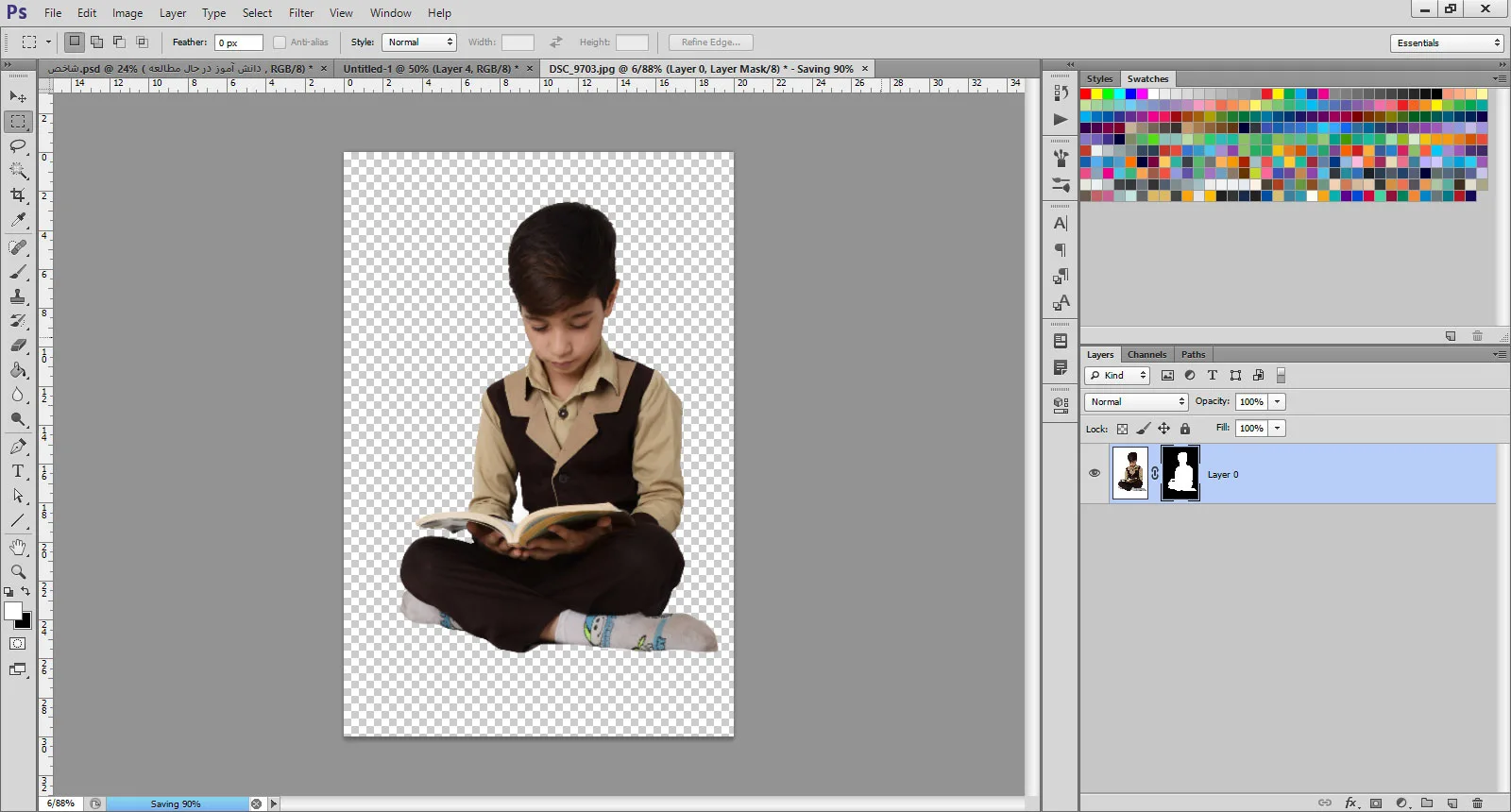1511x812 pixels.
Task: Open the layer Kind filter dropdown
Action: click(1117, 376)
